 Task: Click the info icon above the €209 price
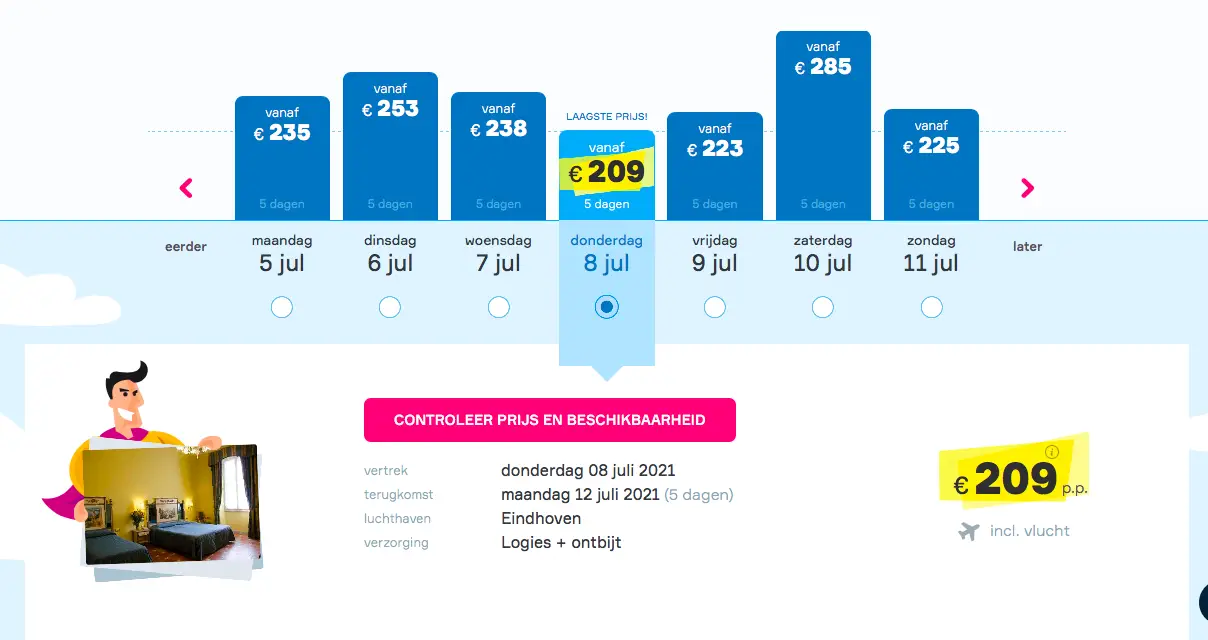pyautogui.click(x=1051, y=452)
